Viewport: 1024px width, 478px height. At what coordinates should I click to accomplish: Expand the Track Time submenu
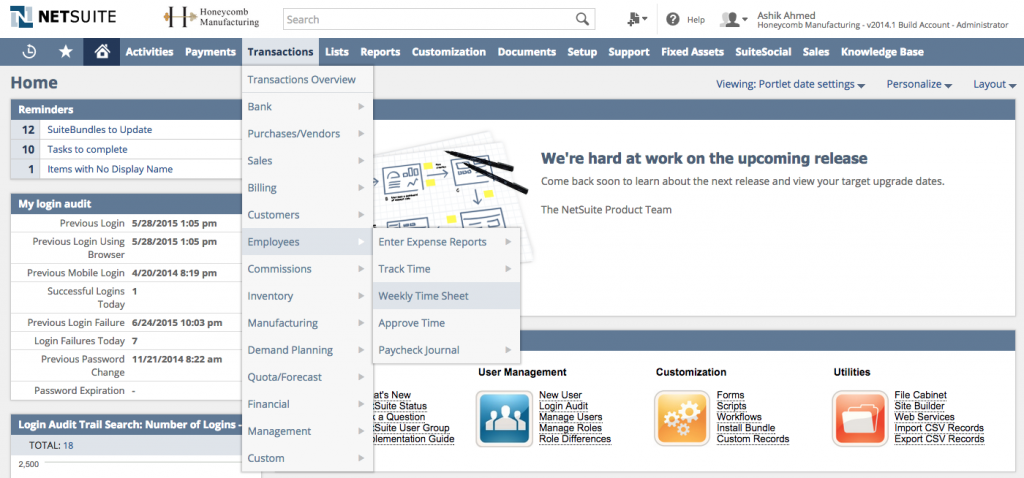tap(446, 268)
